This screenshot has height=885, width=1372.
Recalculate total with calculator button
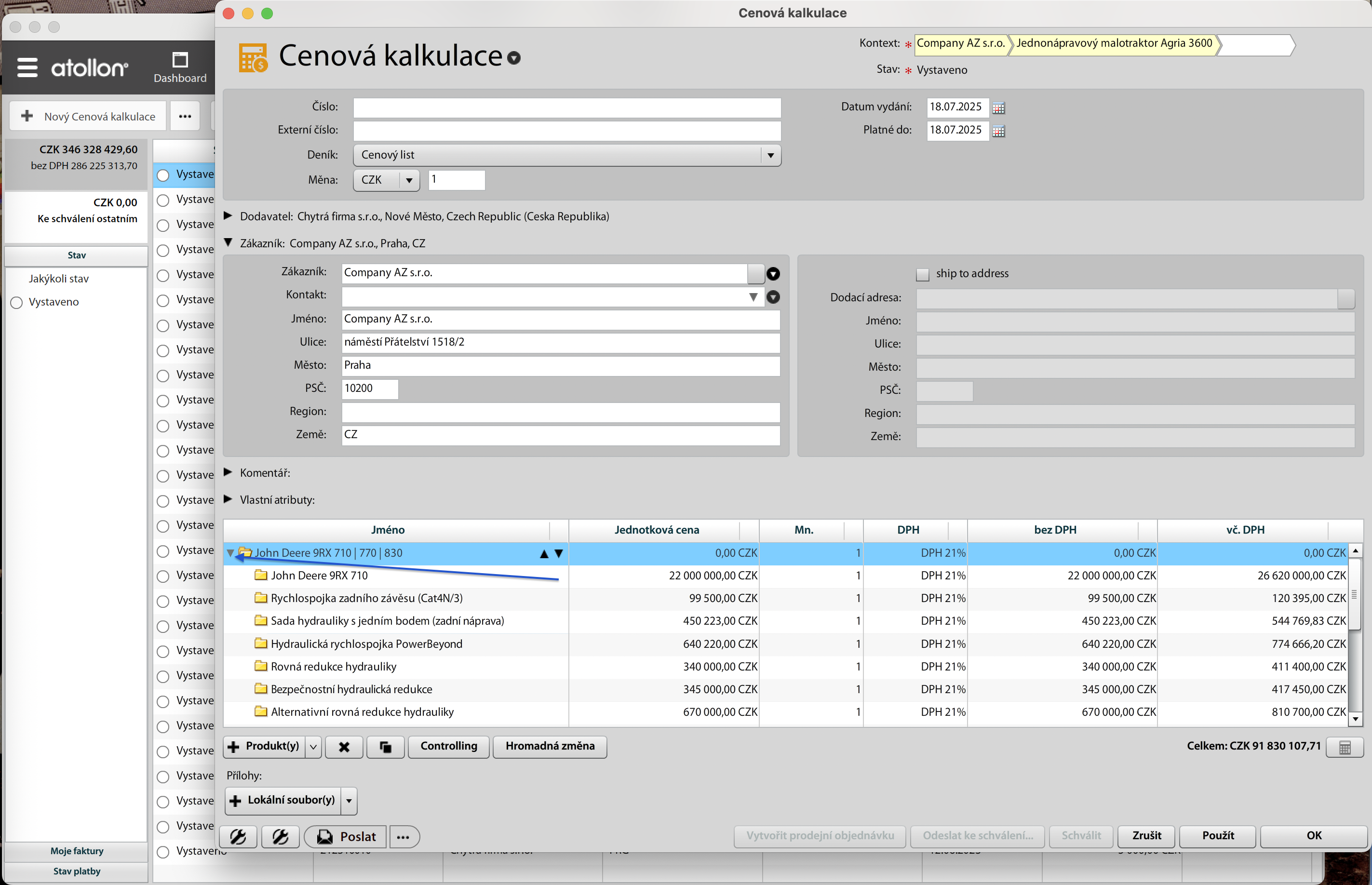tap(1344, 747)
